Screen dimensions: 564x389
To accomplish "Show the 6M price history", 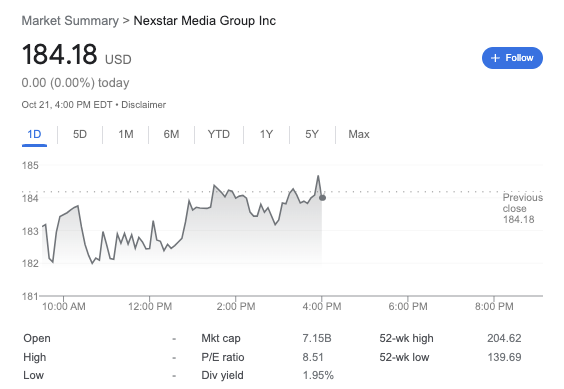I will (x=171, y=134).
